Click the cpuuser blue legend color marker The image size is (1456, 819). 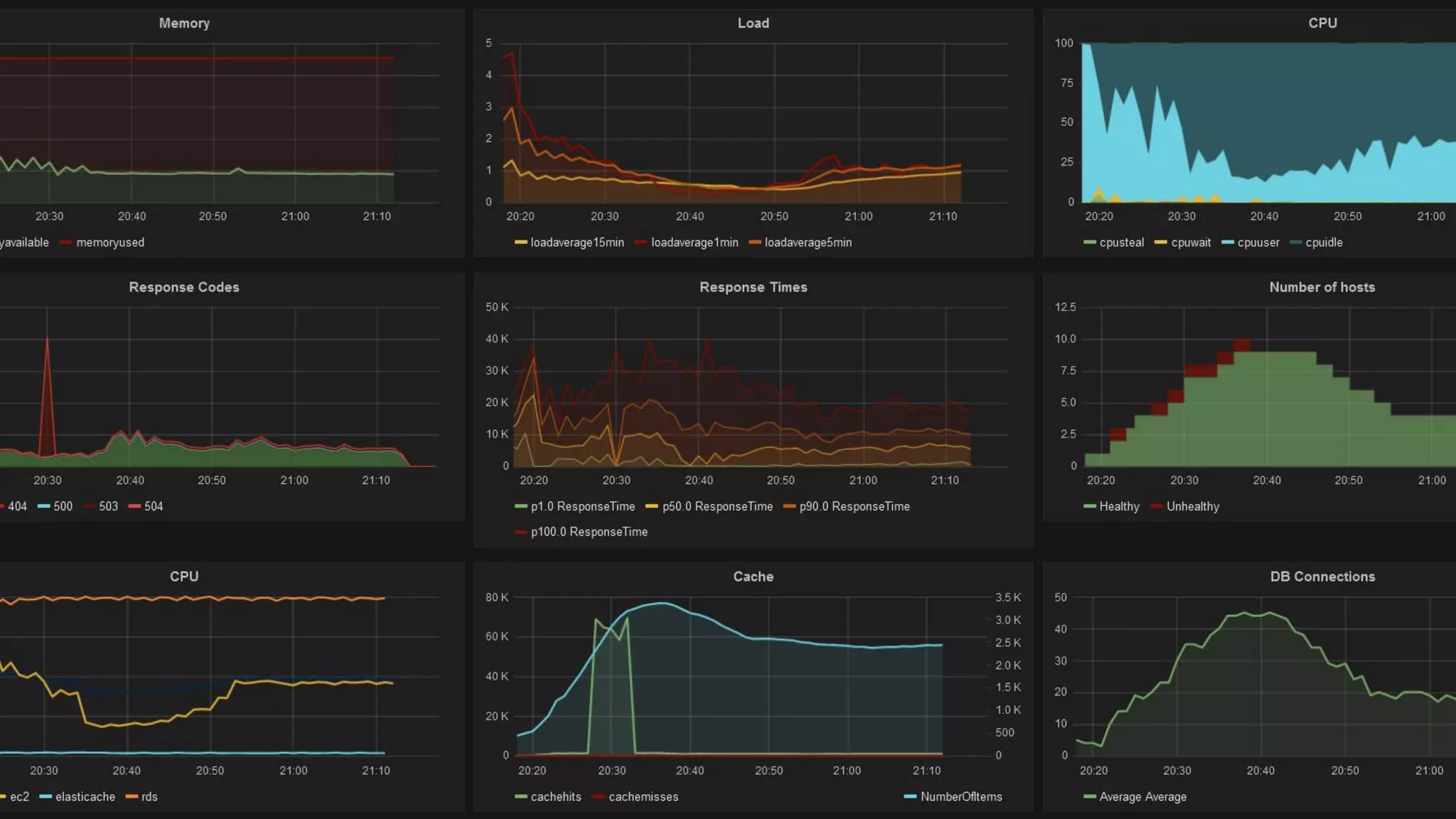[1227, 242]
